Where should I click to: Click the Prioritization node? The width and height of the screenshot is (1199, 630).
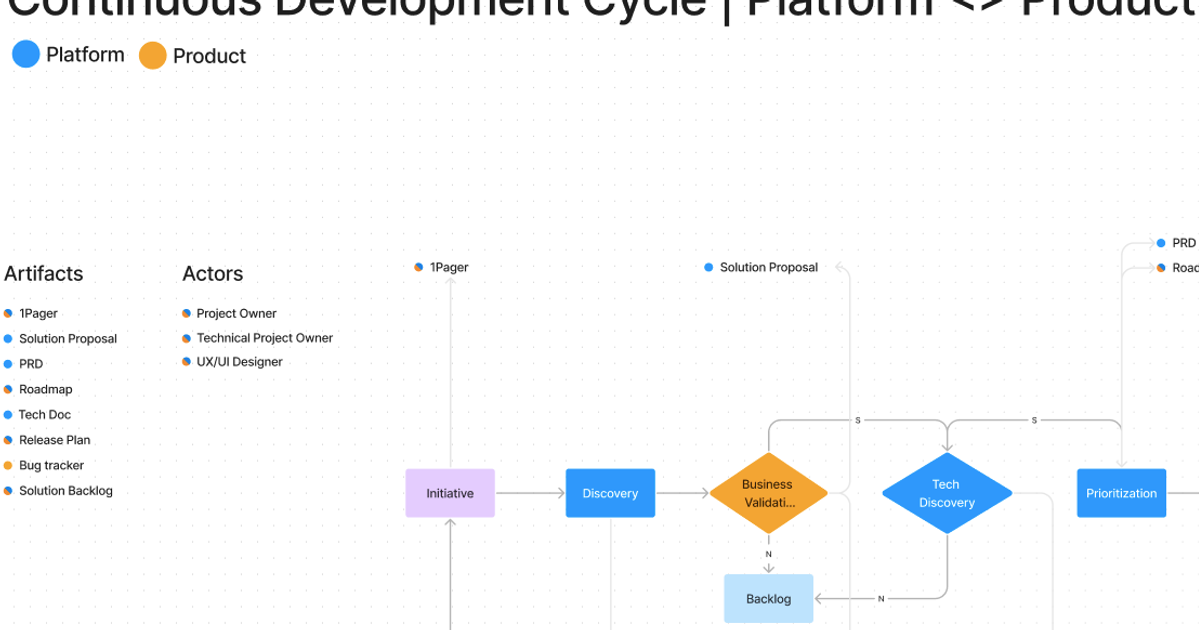tap(1121, 493)
